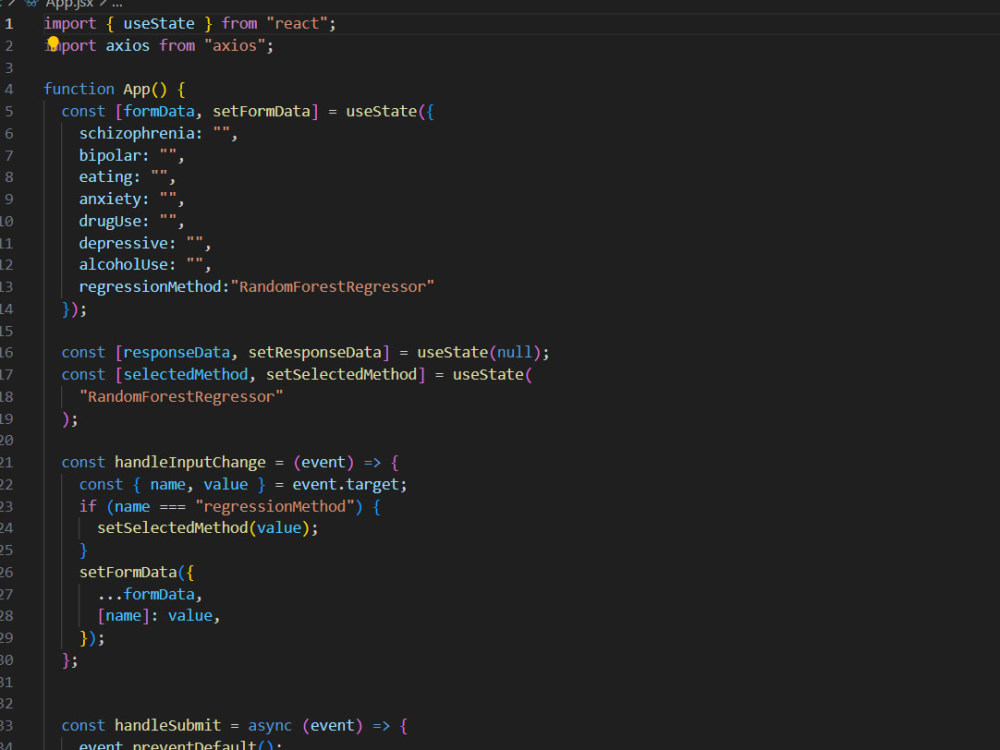Click the "handleSubmit" function name
The width and height of the screenshot is (1000, 750).
[x=168, y=726]
